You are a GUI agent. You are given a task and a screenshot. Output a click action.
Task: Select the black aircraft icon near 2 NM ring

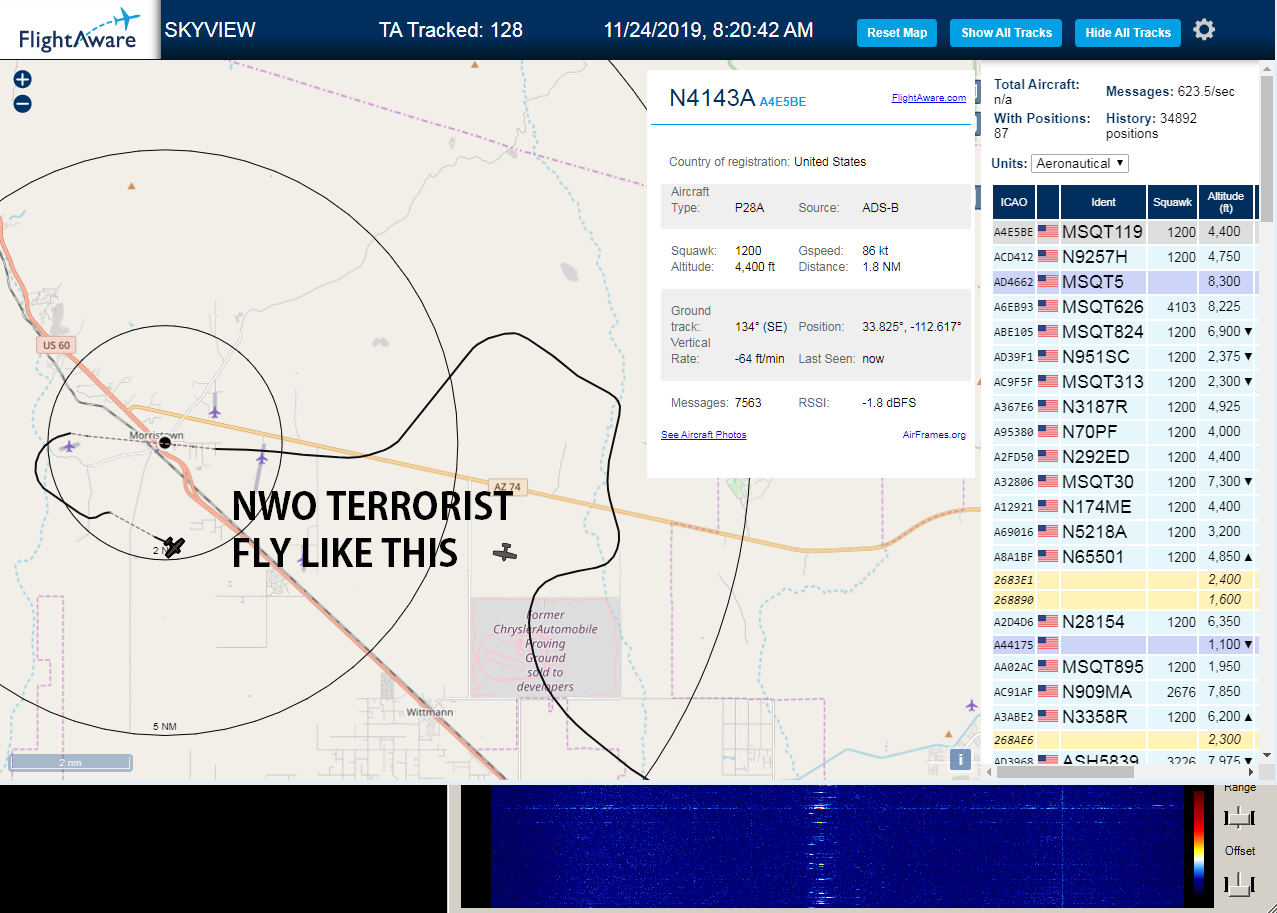click(x=175, y=546)
